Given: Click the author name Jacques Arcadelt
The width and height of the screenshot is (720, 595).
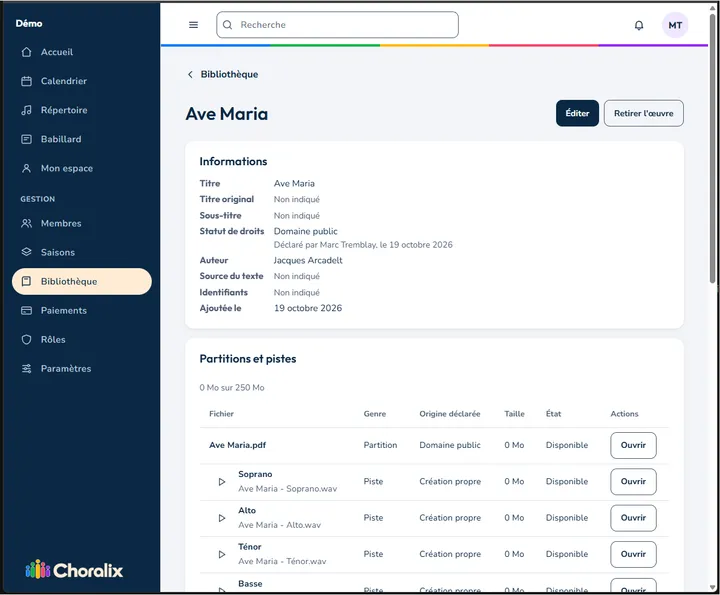Looking at the screenshot, I should pyautogui.click(x=308, y=260).
